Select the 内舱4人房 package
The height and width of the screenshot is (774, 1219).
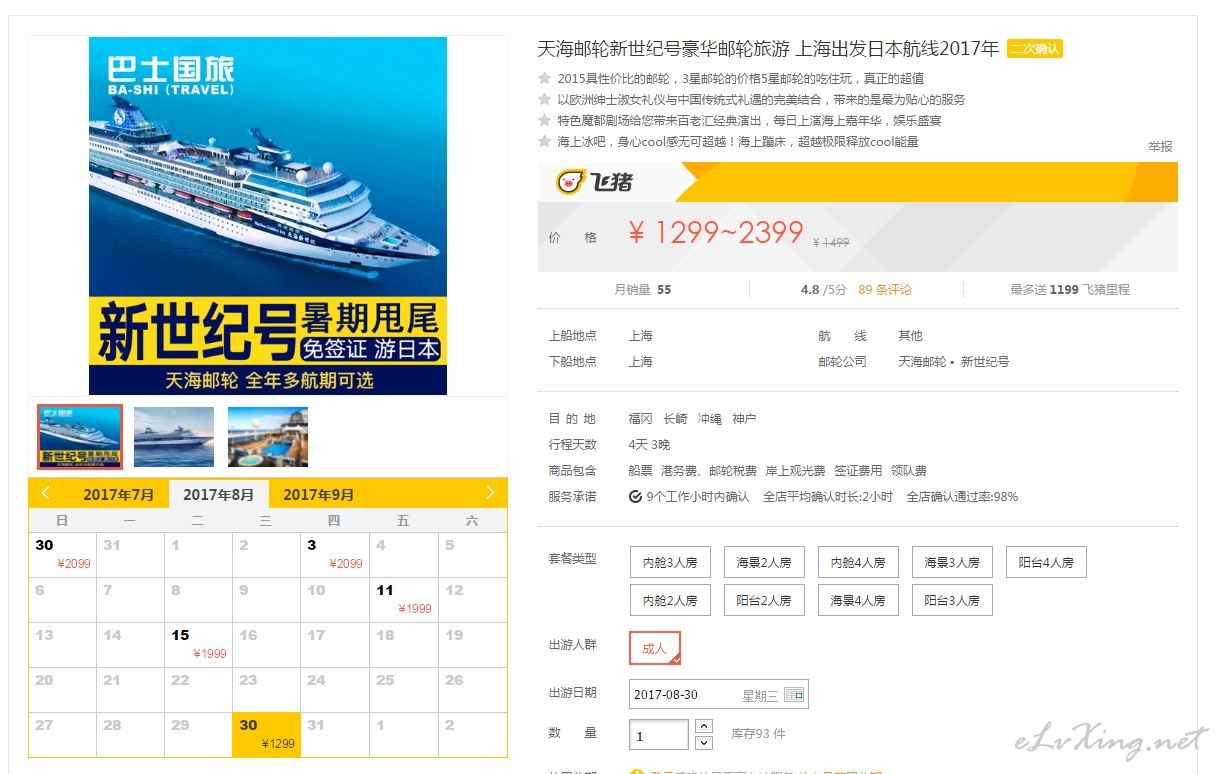click(858, 562)
